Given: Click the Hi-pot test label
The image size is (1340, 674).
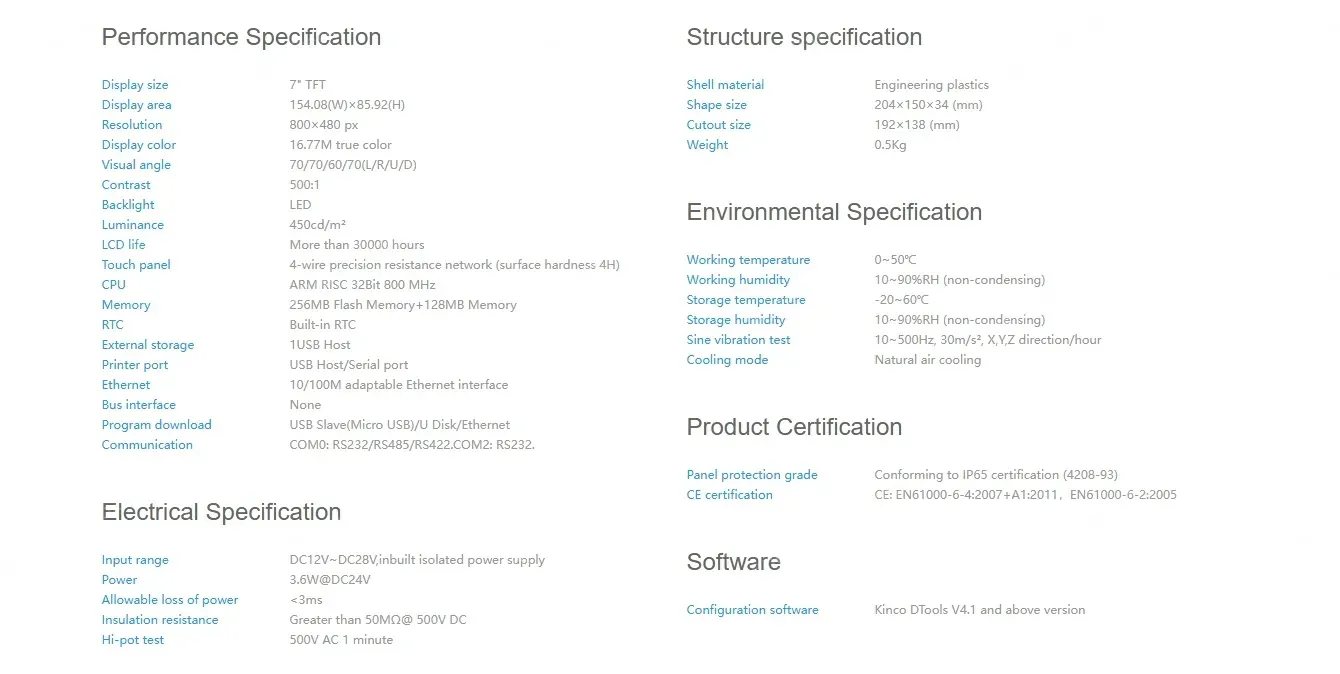Looking at the screenshot, I should 133,640.
